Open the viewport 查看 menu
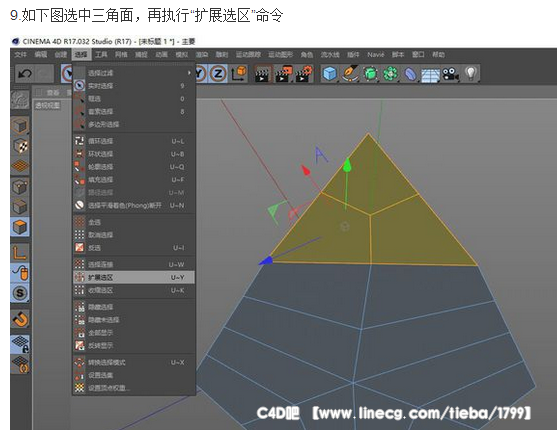557x430 pixels. coord(53,93)
